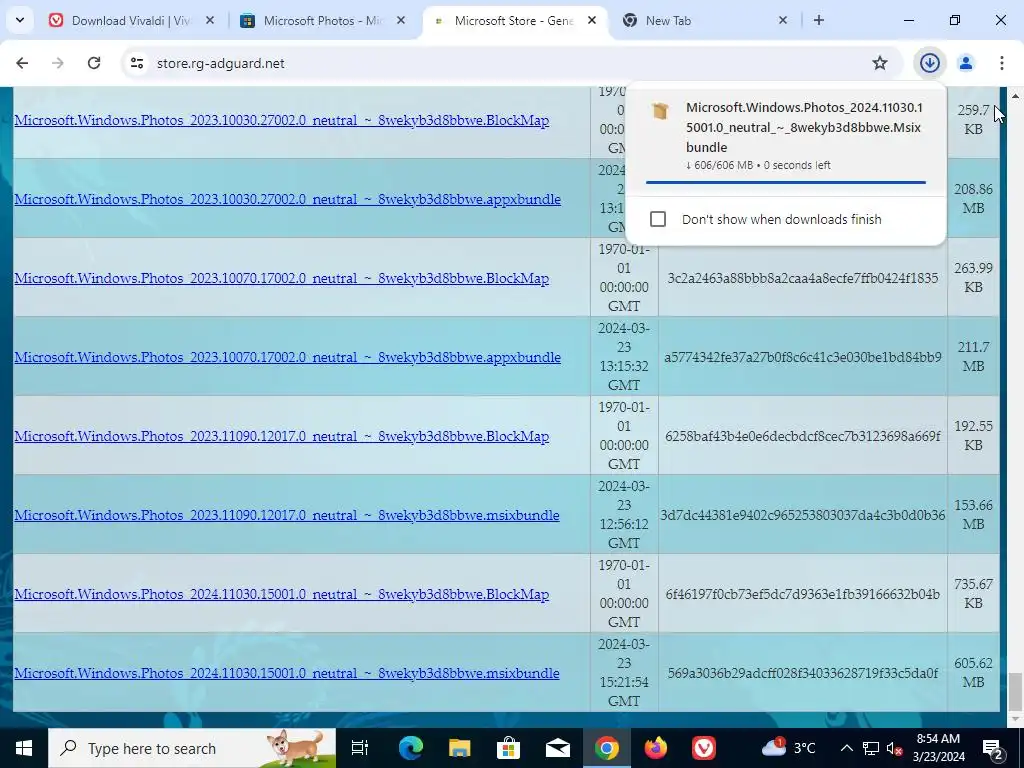Open Photos 2023.10030.27002.0 BlockMap link
This screenshot has width=1024, height=768.
click(281, 120)
